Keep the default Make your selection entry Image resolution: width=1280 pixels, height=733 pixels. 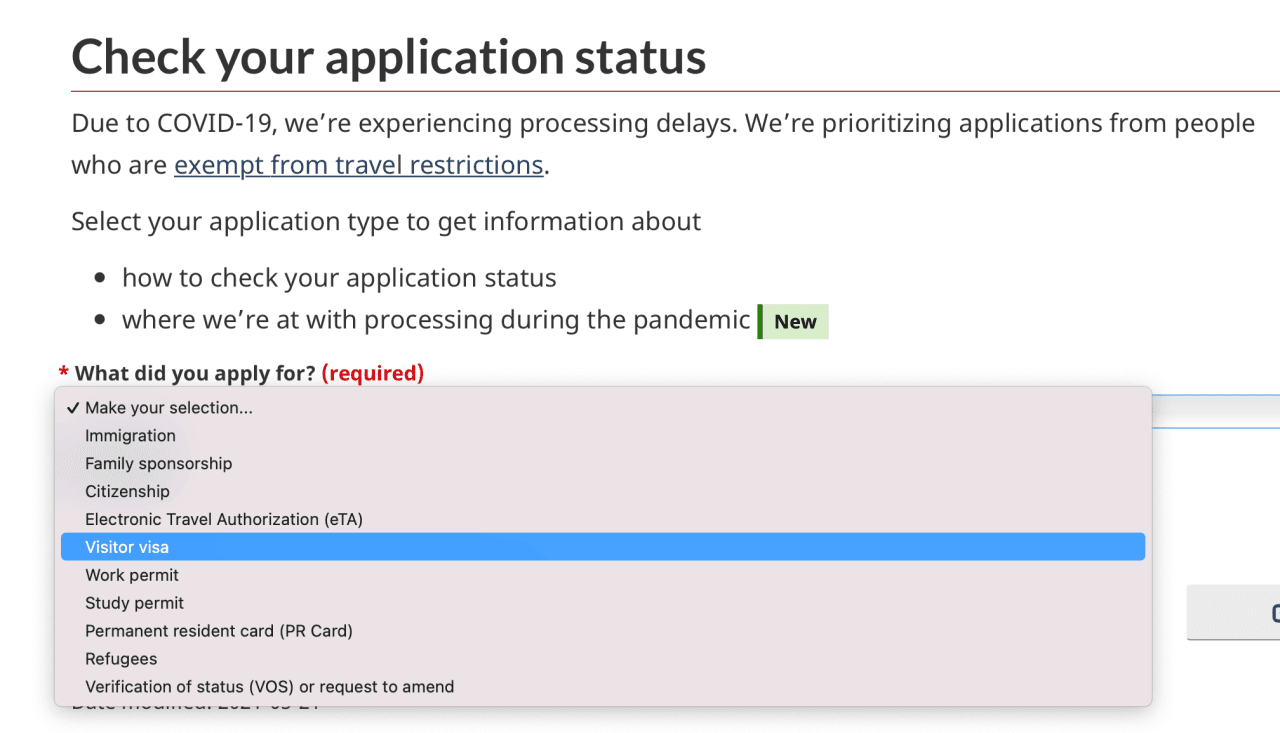coord(168,408)
